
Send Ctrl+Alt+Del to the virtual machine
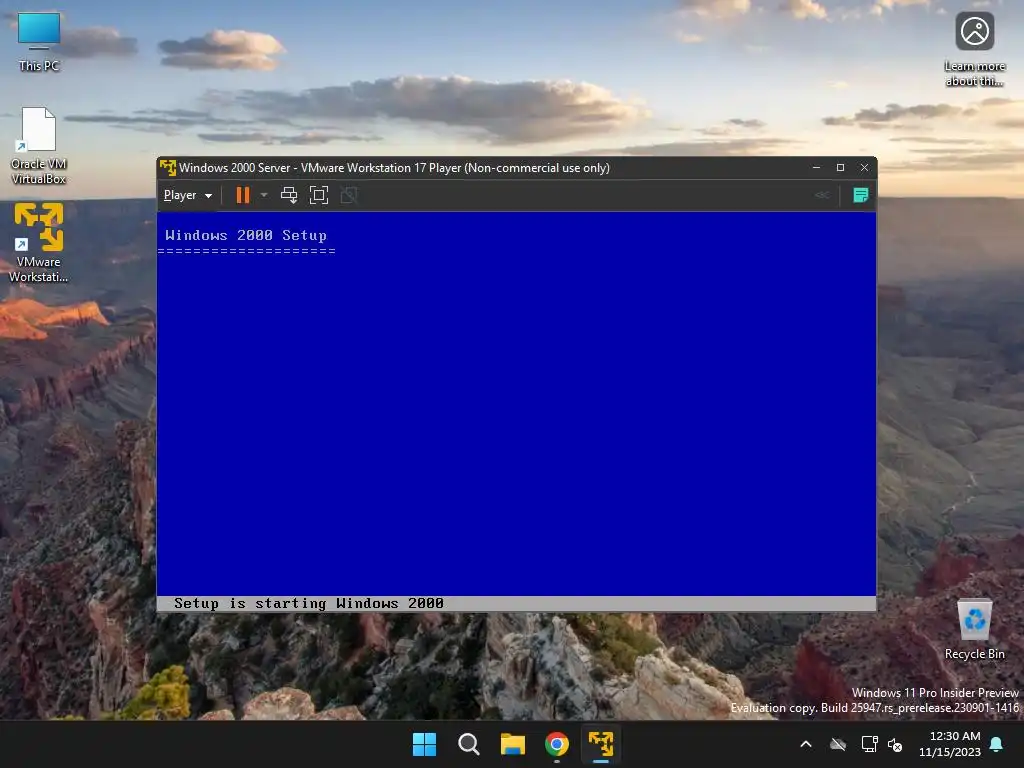(x=289, y=195)
